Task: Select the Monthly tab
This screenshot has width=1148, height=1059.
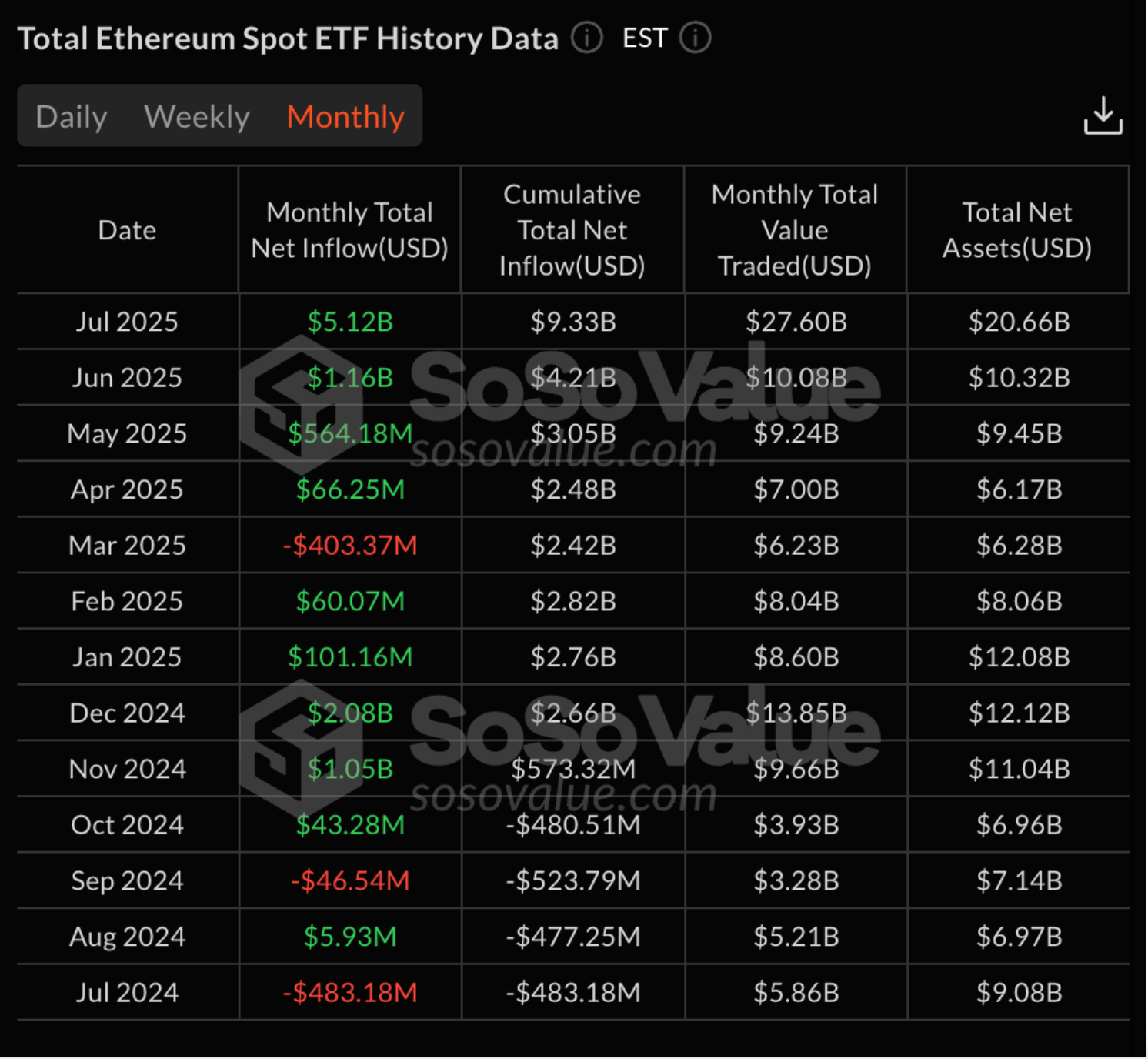Action: pos(345,117)
